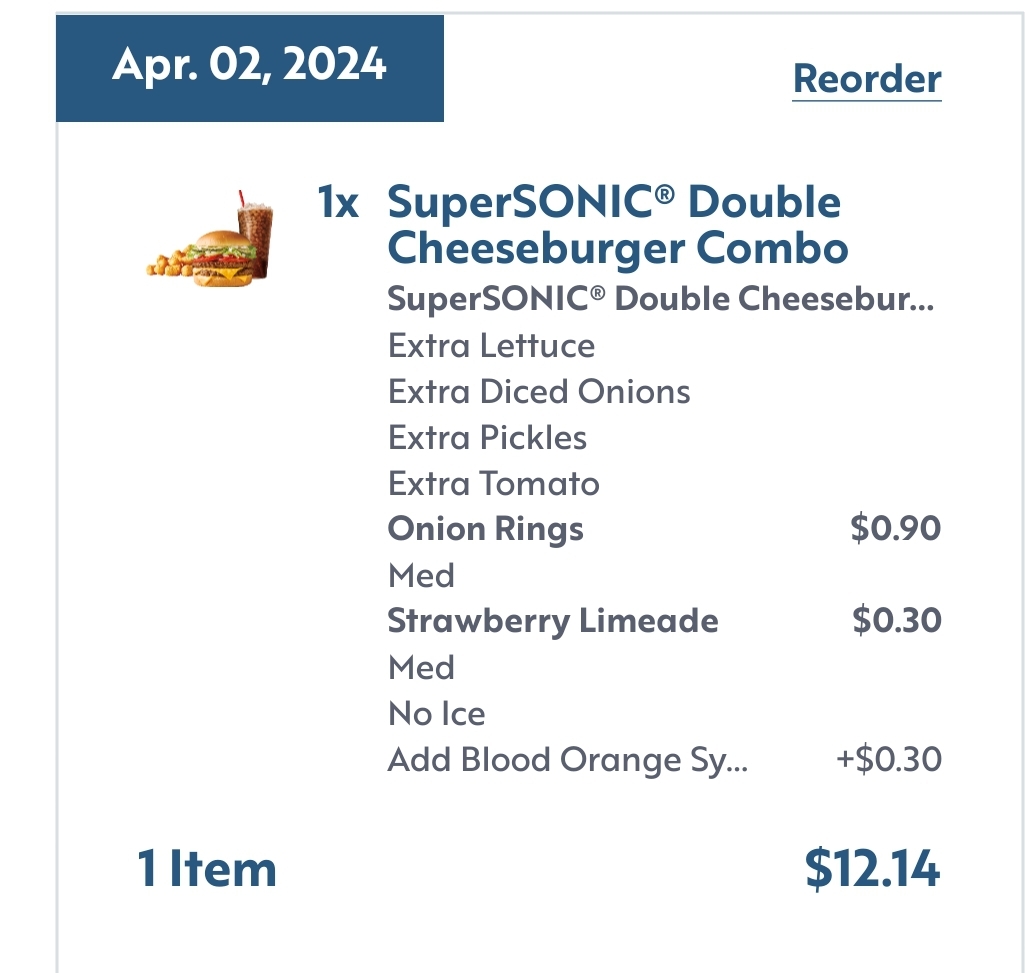Click the No Ice drink option

coord(436,714)
